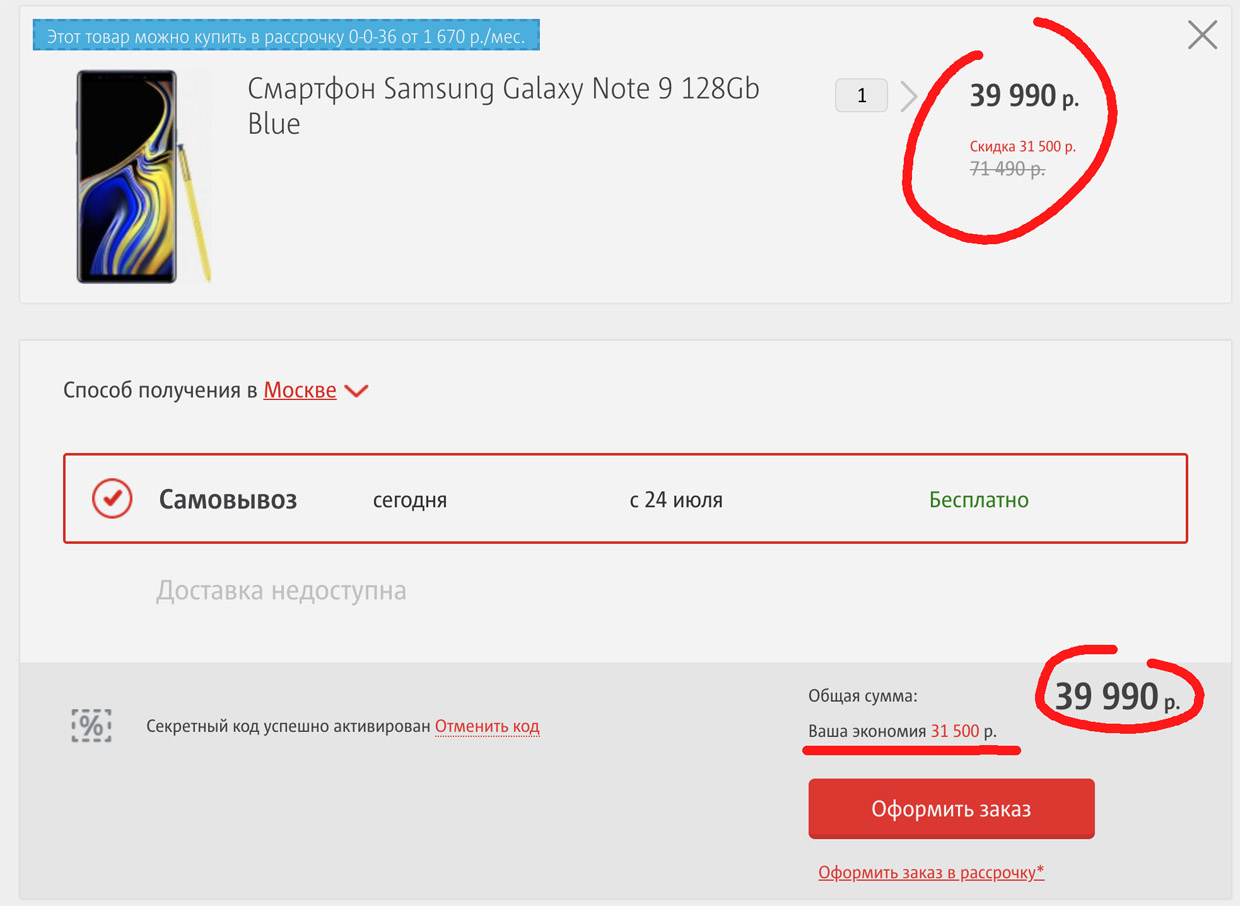Click the disabled Доставка недоступна option
The height and width of the screenshot is (906, 1240).
pos(281,590)
